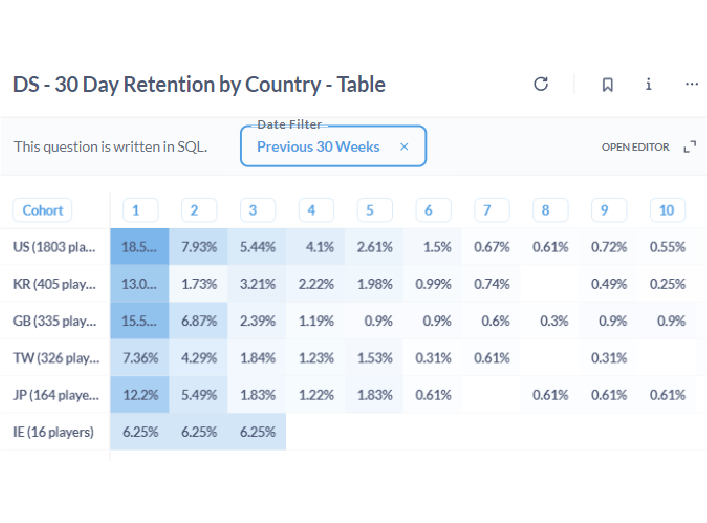
Task: Click the KR cohort row label
Action: (56, 283)
